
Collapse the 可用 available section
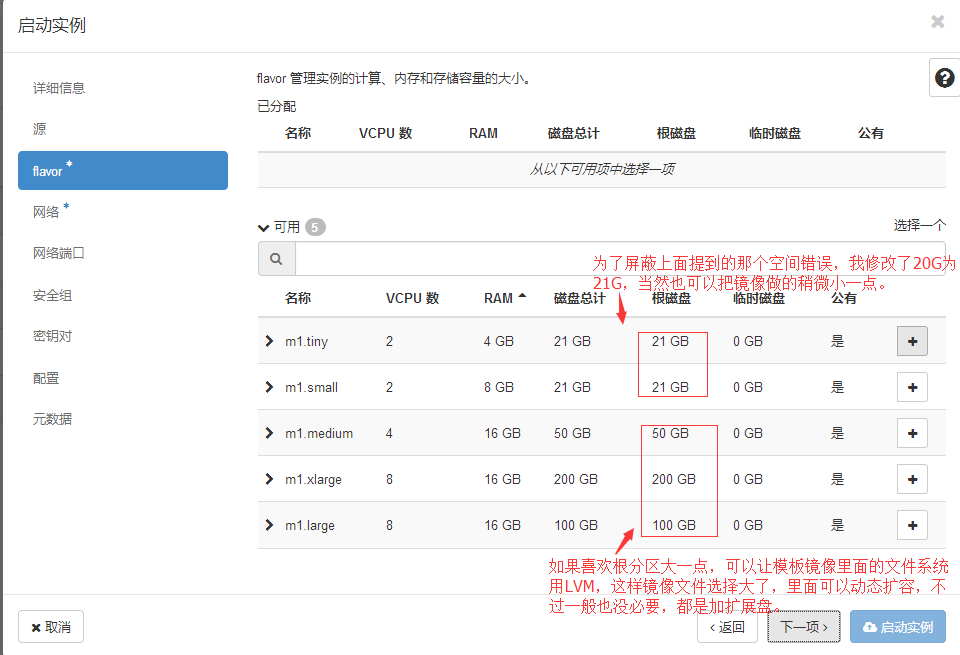pyautogui.click(x=264, y=227)
